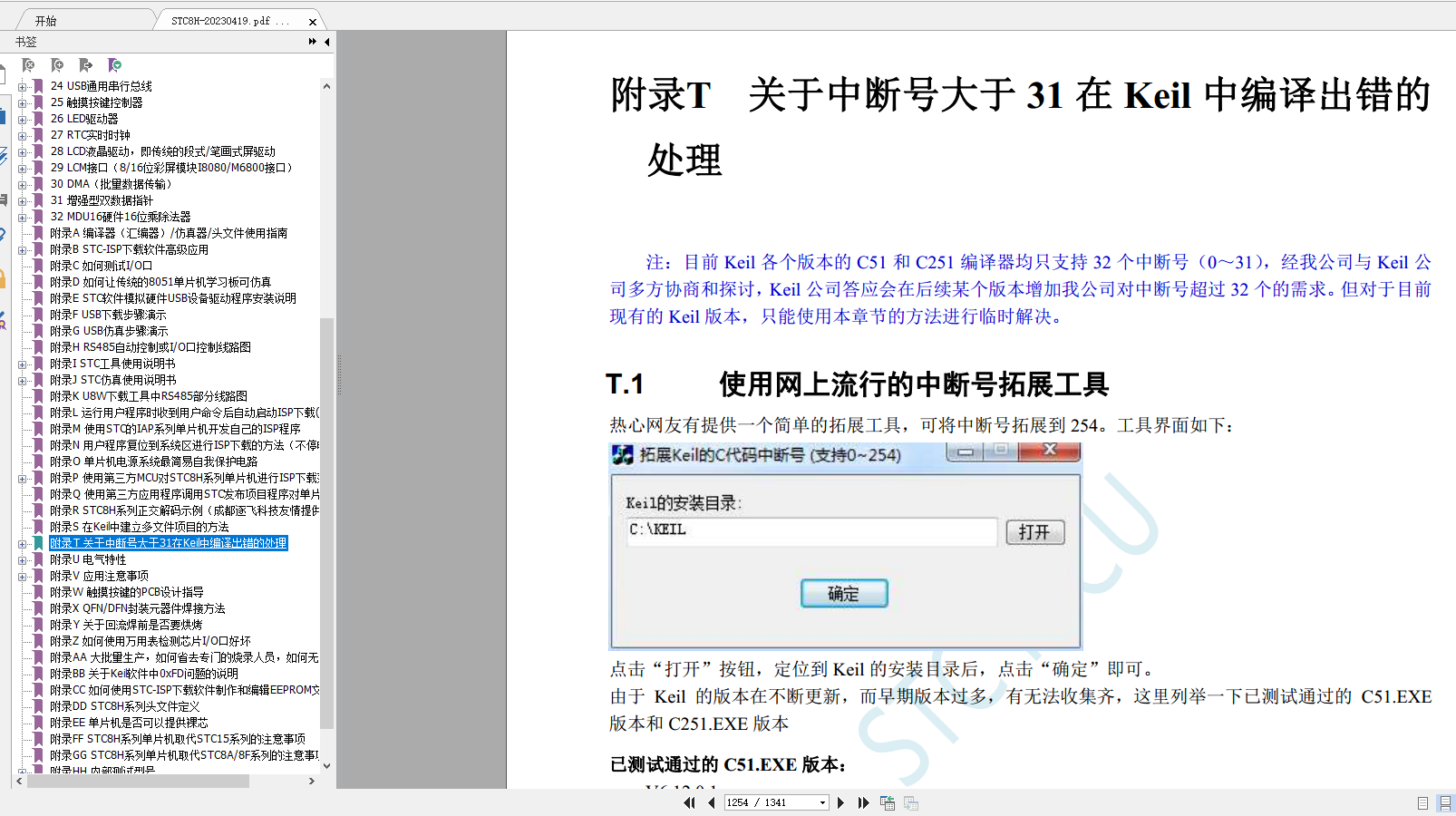The image size is (1456, 816).
Task: Open bookmark 附录D 如何让传统的8051单片机学习板可仿真
Action: point(160,282)
